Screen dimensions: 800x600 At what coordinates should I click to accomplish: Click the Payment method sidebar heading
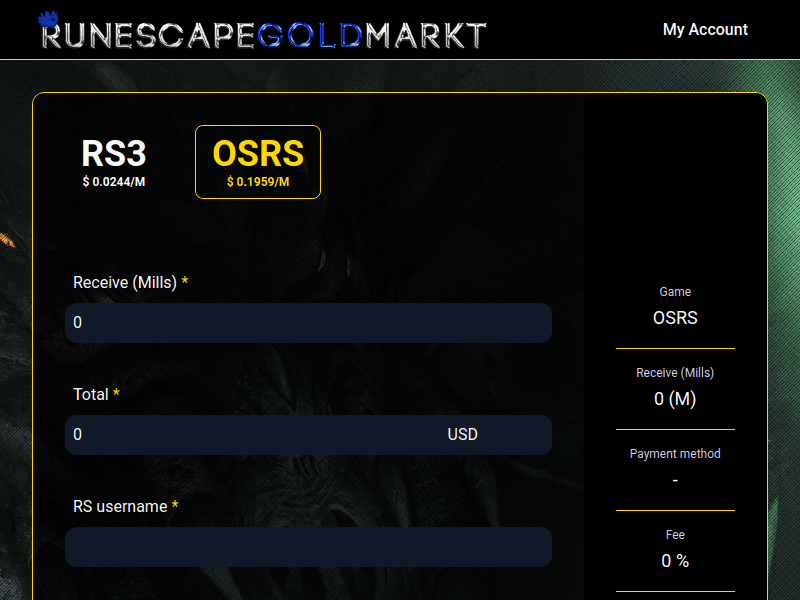pos(675,453)
